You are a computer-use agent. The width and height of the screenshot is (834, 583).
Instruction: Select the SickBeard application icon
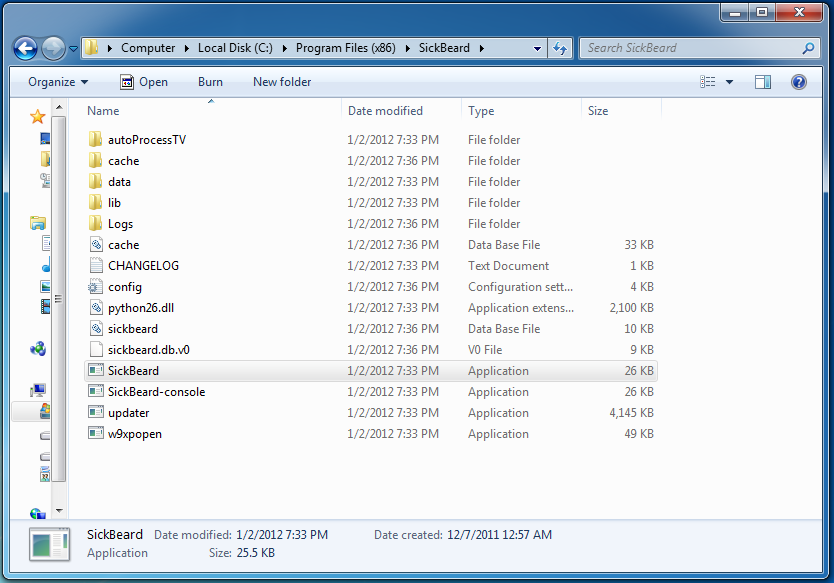point(96,370)
